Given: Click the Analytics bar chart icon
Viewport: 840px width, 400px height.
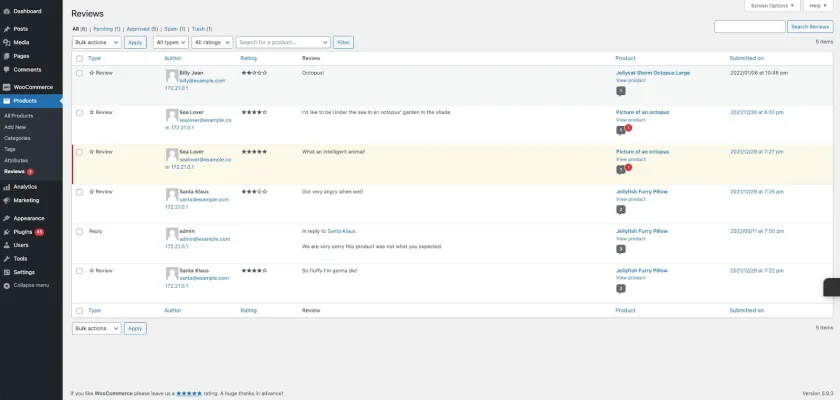Looking at the screenshot, I should [x=6, y=187].
